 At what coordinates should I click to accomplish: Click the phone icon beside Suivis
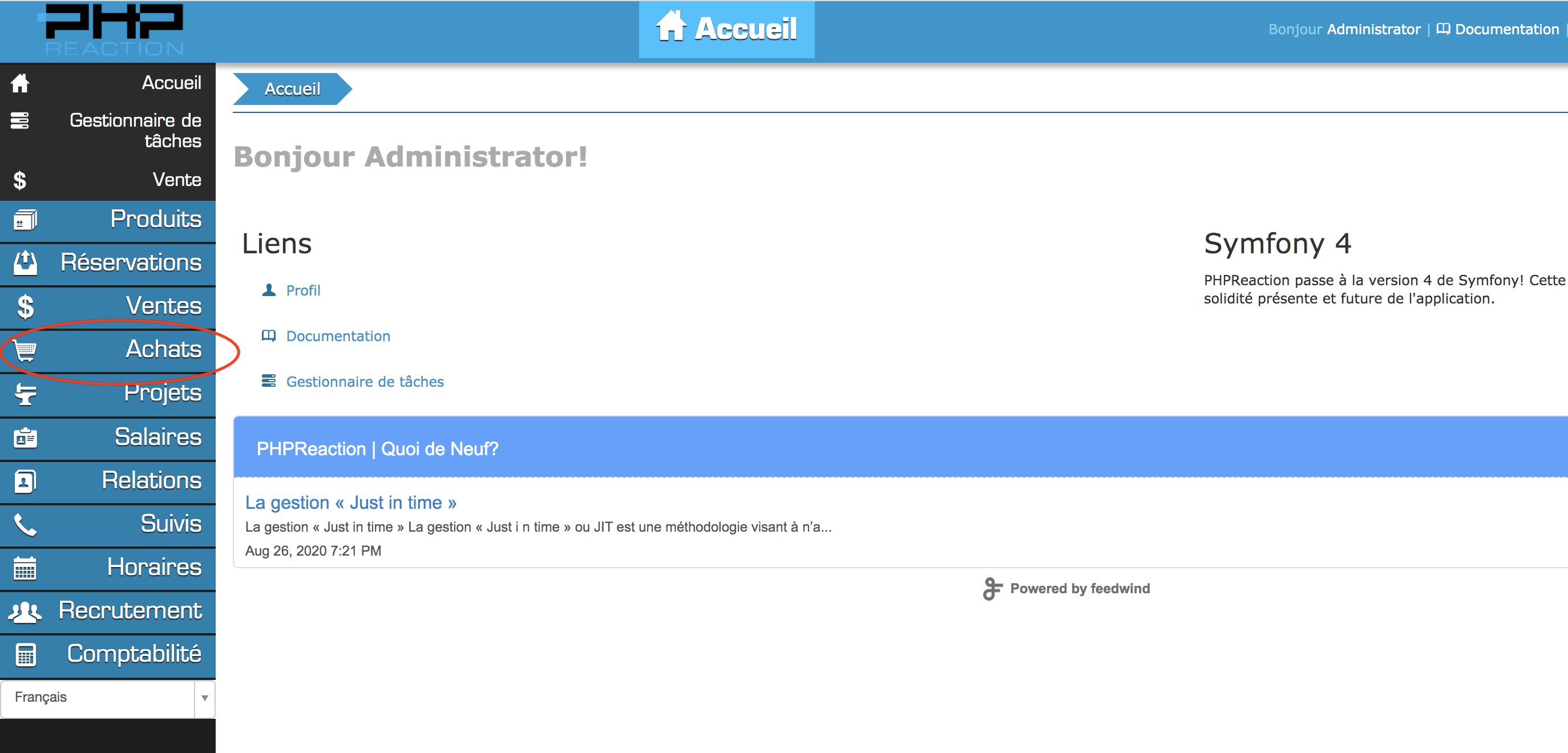pyautogui.click(x=25, y=524)
